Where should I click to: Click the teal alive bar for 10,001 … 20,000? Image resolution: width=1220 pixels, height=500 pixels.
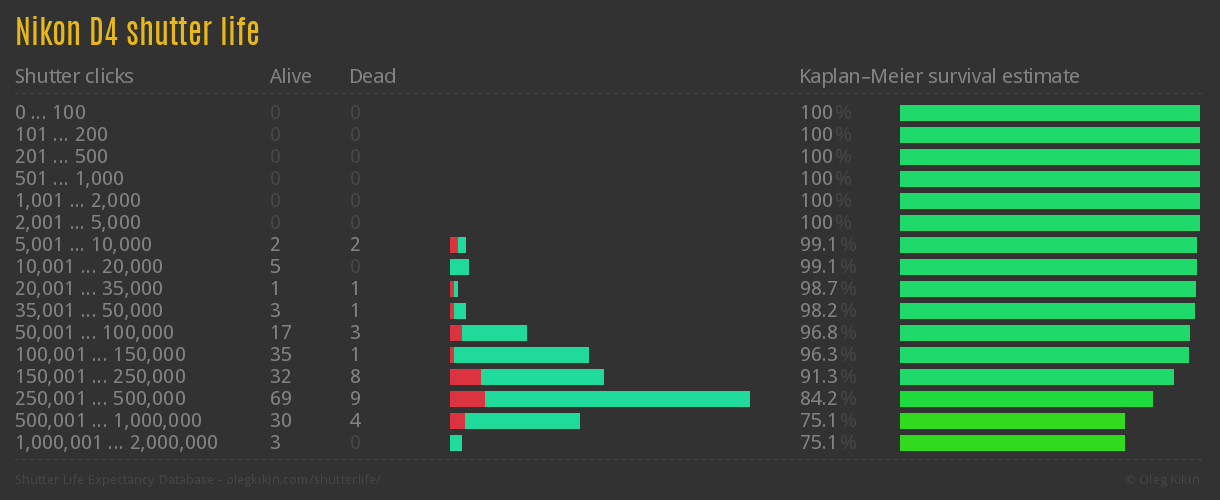pos(459,267)
